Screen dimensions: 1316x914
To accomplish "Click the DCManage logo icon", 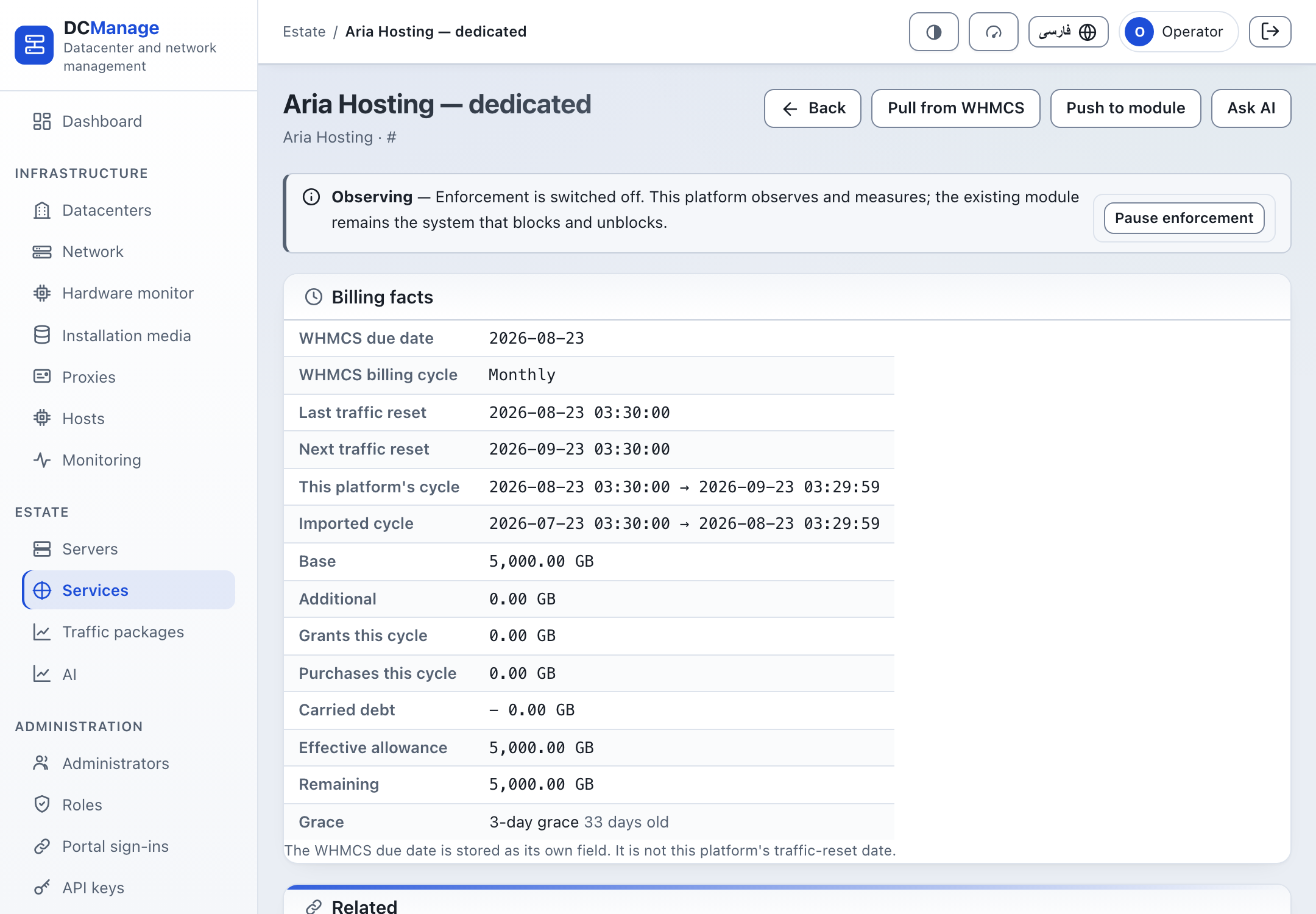I will click(34, 45).
